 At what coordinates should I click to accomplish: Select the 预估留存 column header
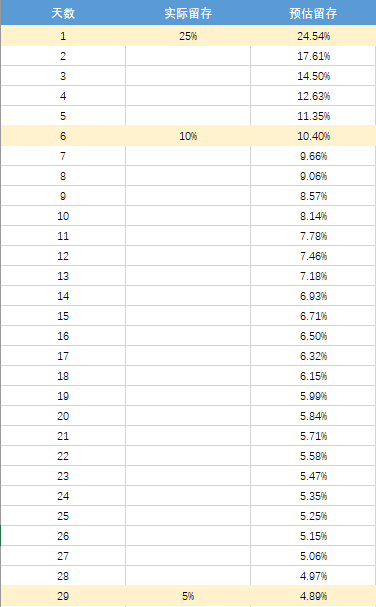(313, 13)
